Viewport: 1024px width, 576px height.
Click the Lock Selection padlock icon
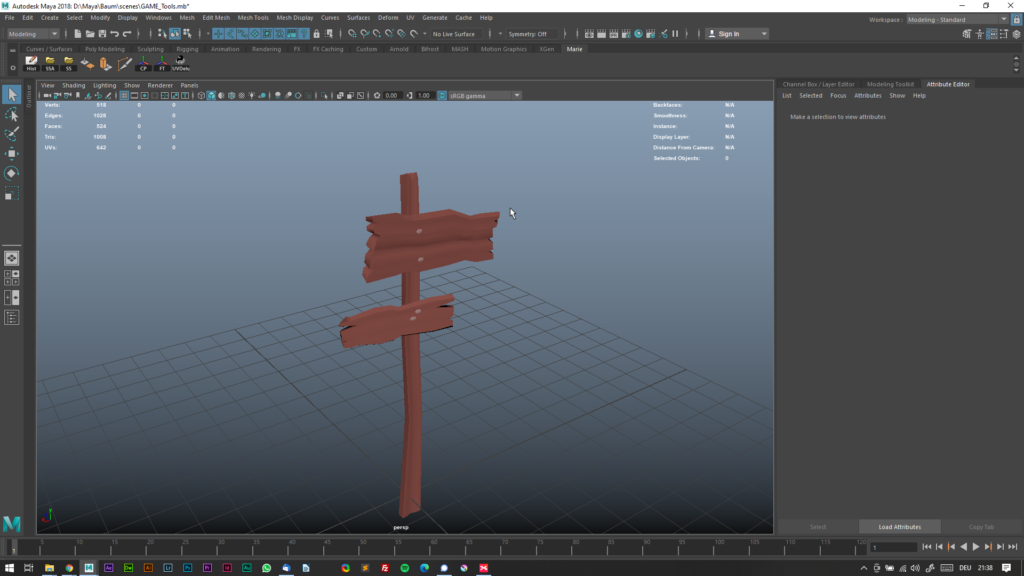317,33
